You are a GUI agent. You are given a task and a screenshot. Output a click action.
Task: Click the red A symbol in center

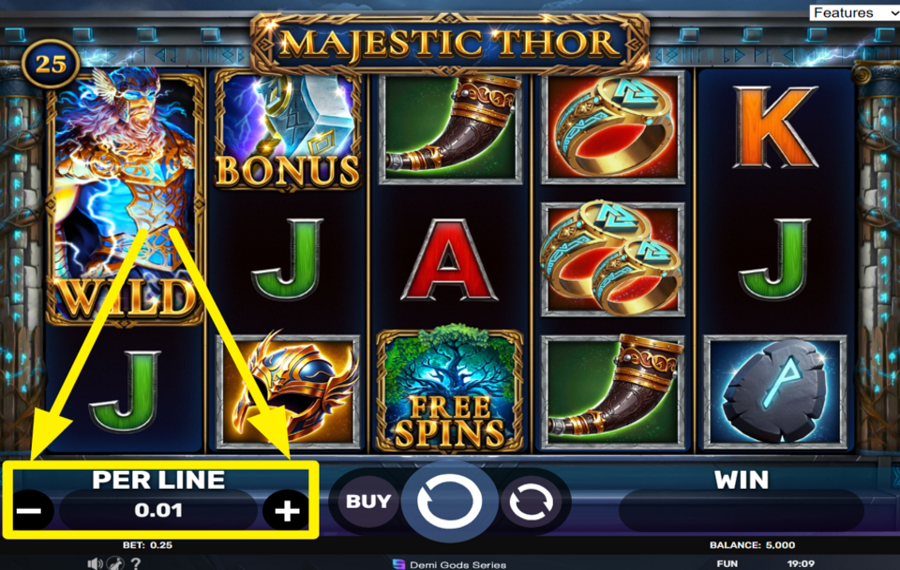coord(449,259)
